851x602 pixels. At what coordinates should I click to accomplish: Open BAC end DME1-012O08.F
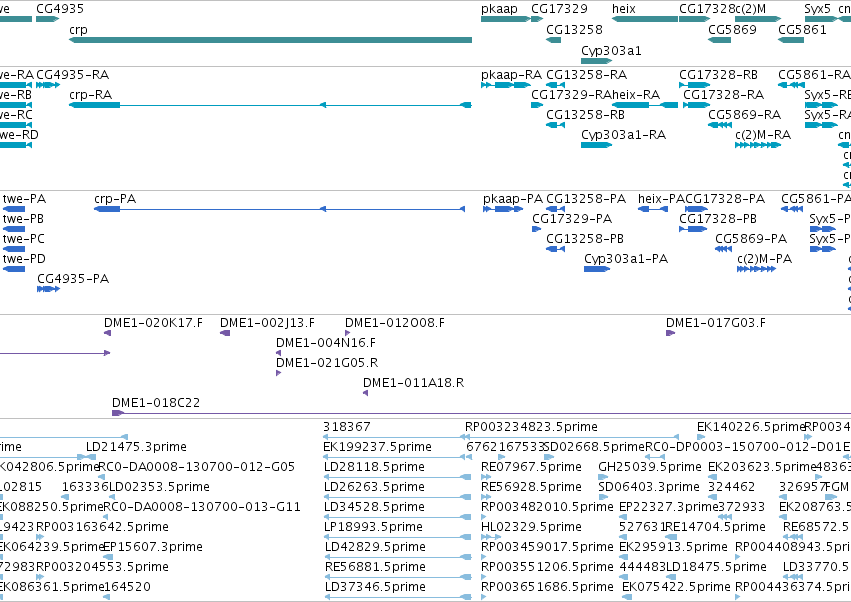(347, 333)
